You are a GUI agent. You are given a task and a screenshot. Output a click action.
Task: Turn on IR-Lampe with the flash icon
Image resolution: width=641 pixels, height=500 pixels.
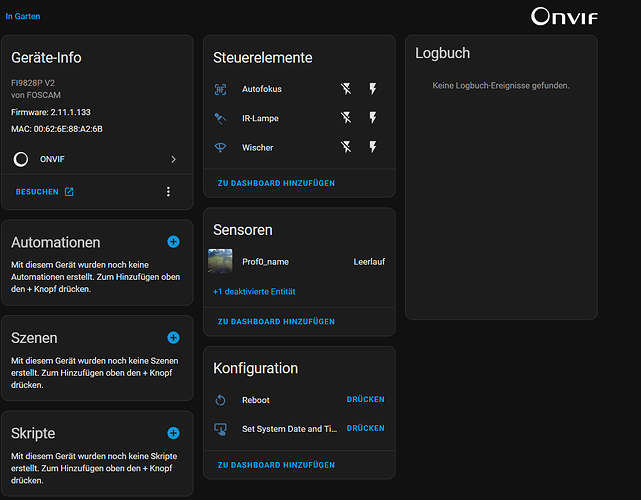pos(373,118)
